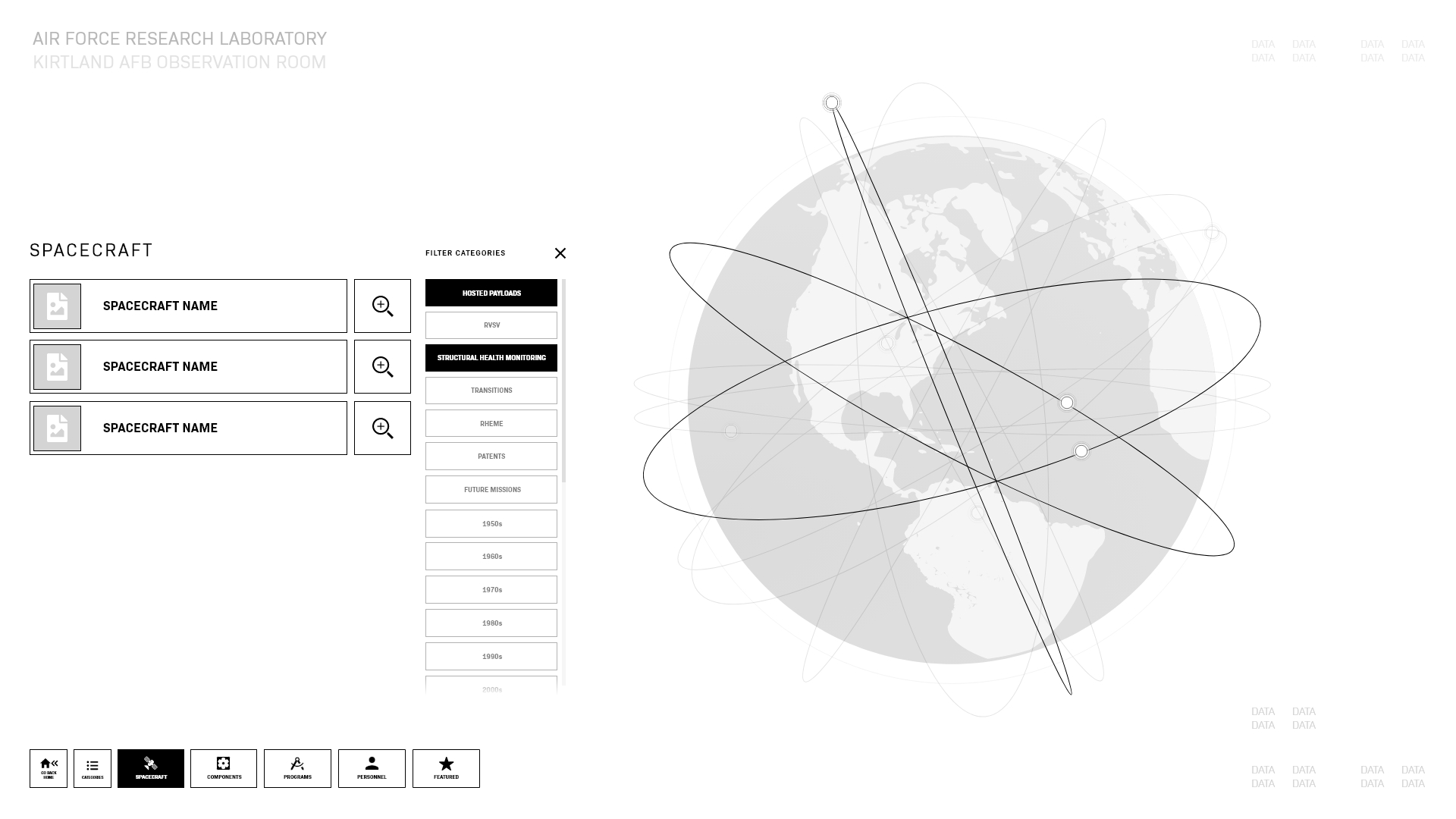Click the Programs panel icon
This screenshot has height=819, width=1456.
pyautogui.click(x=297, y=768)
